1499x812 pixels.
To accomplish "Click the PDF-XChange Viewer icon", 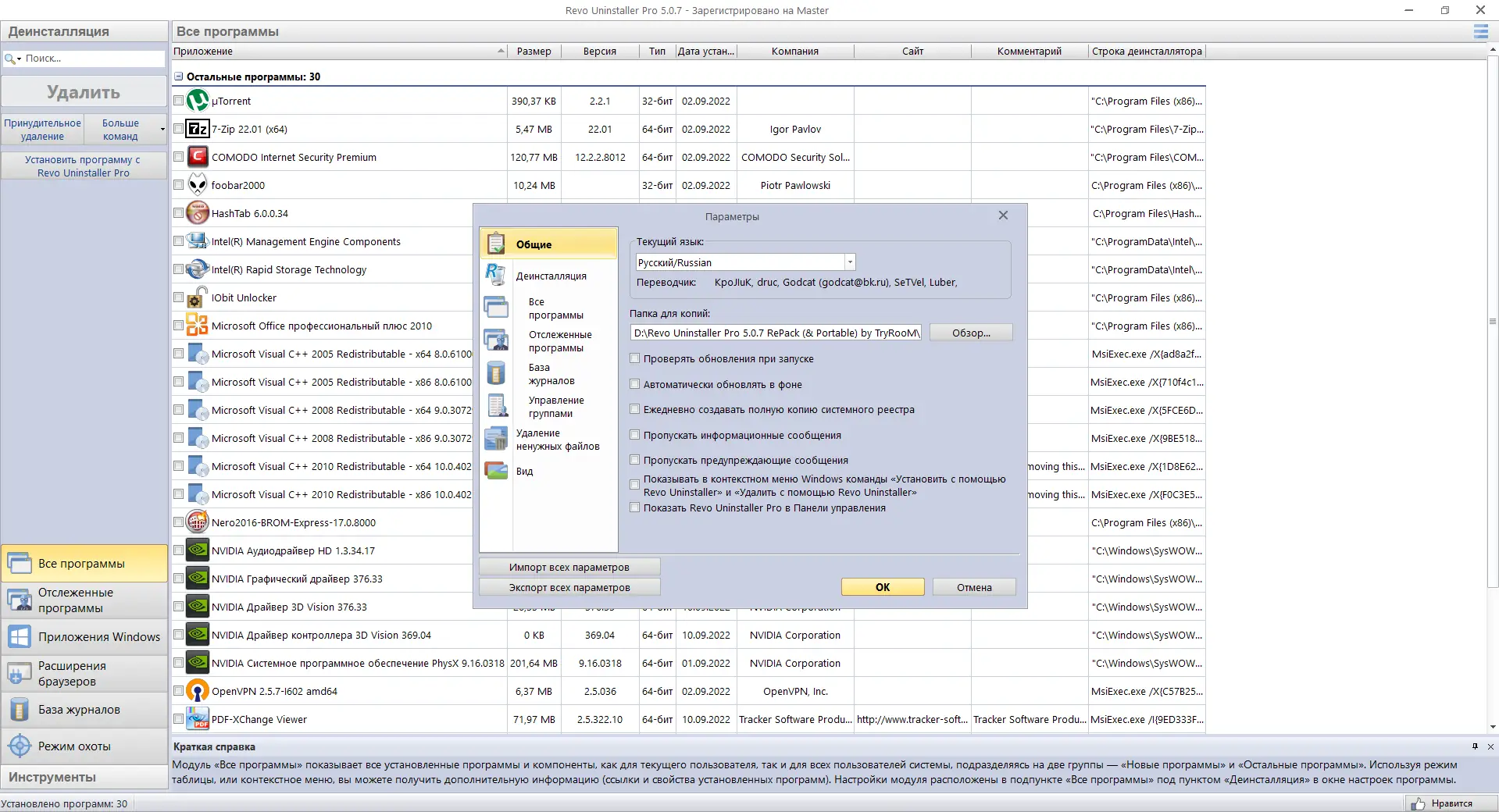I will (x=198, y=719).
